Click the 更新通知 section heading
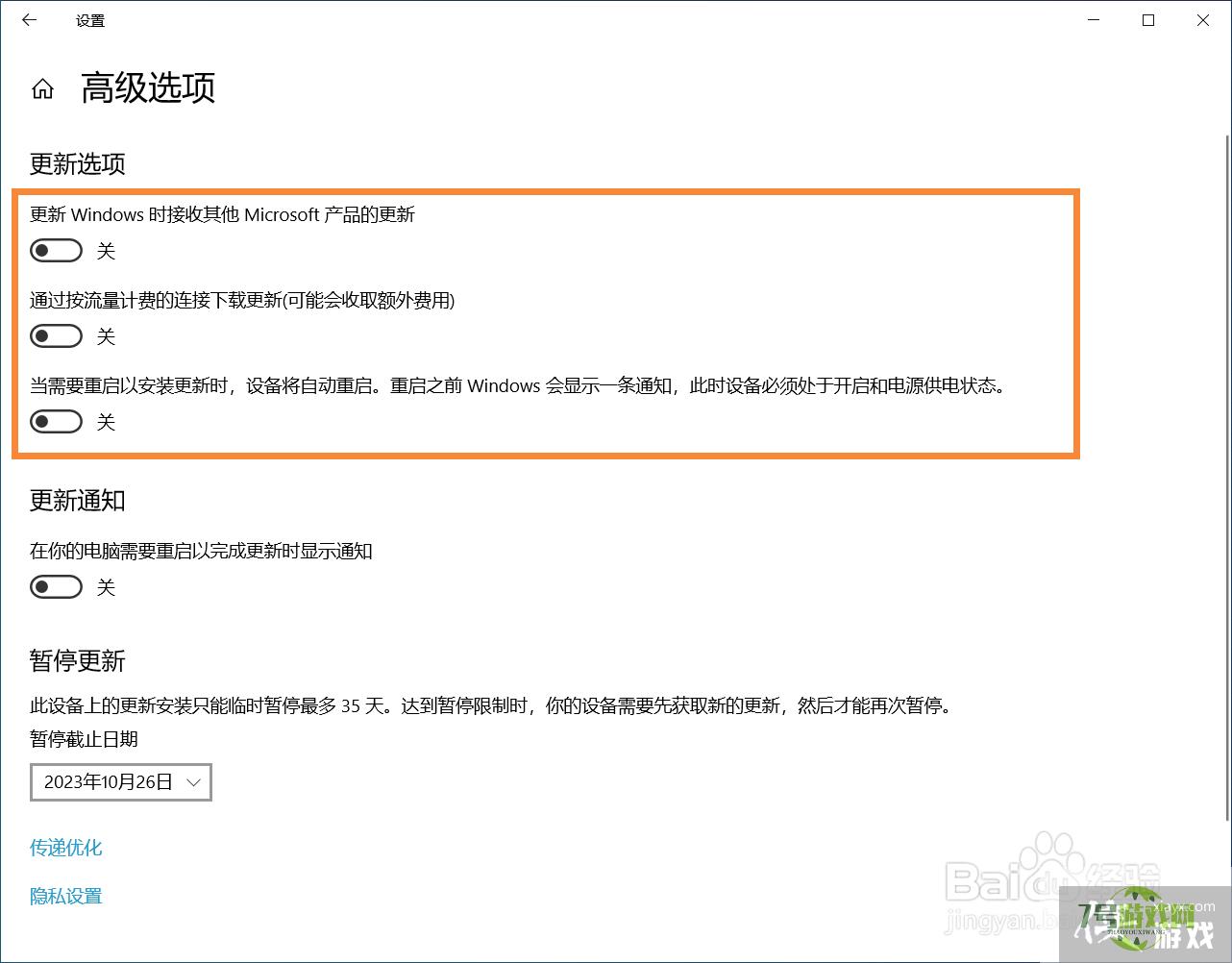This screenshot has height=963, width=1232. click(x=78, y=501)
